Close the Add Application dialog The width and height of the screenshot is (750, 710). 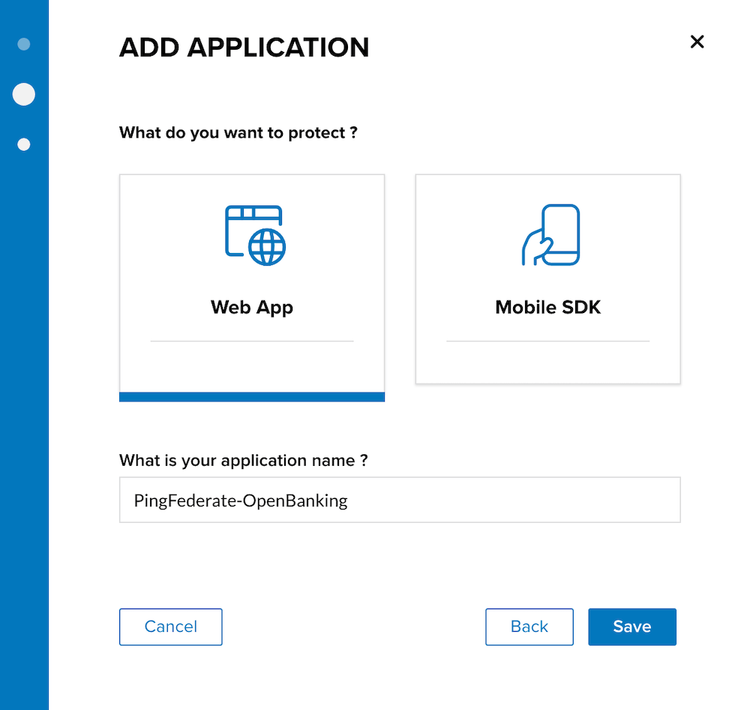pyautogui.click(x=697, y=41)
